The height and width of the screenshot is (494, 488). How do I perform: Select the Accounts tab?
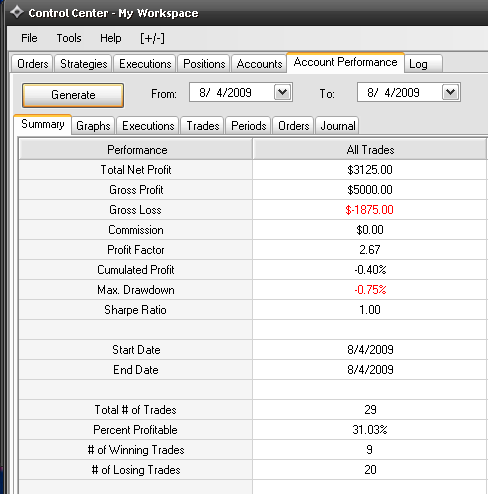point(259,64)
